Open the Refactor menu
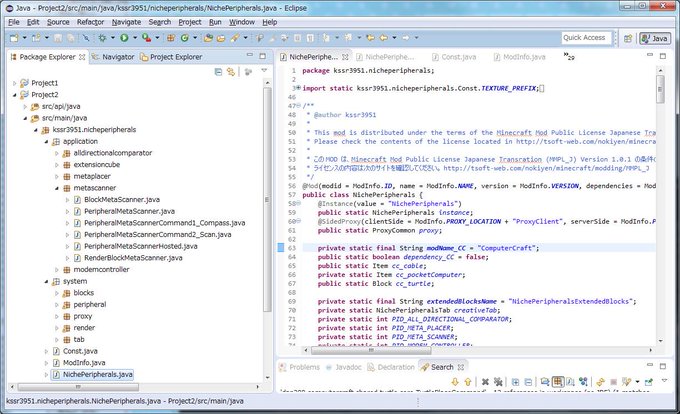This screenshot has width=680, height=414. coord(90,22)
